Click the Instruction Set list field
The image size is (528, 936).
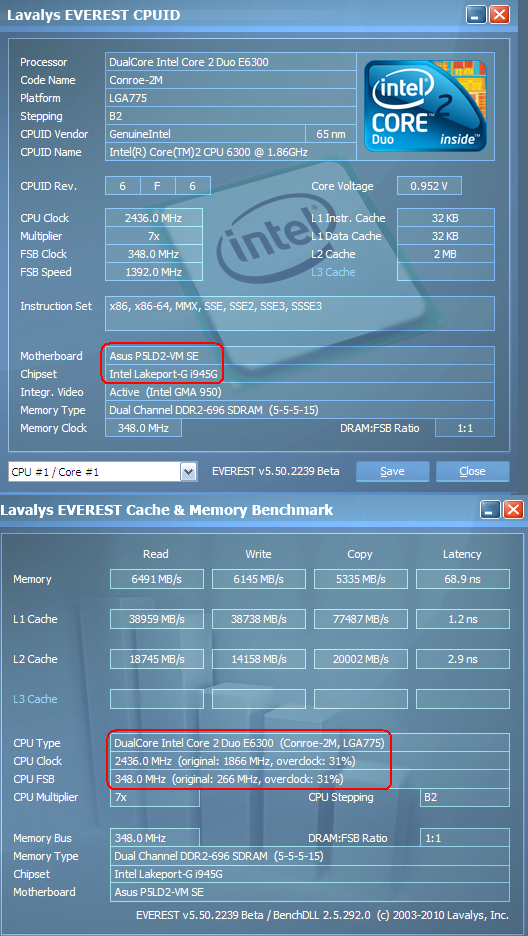(299, 313)
